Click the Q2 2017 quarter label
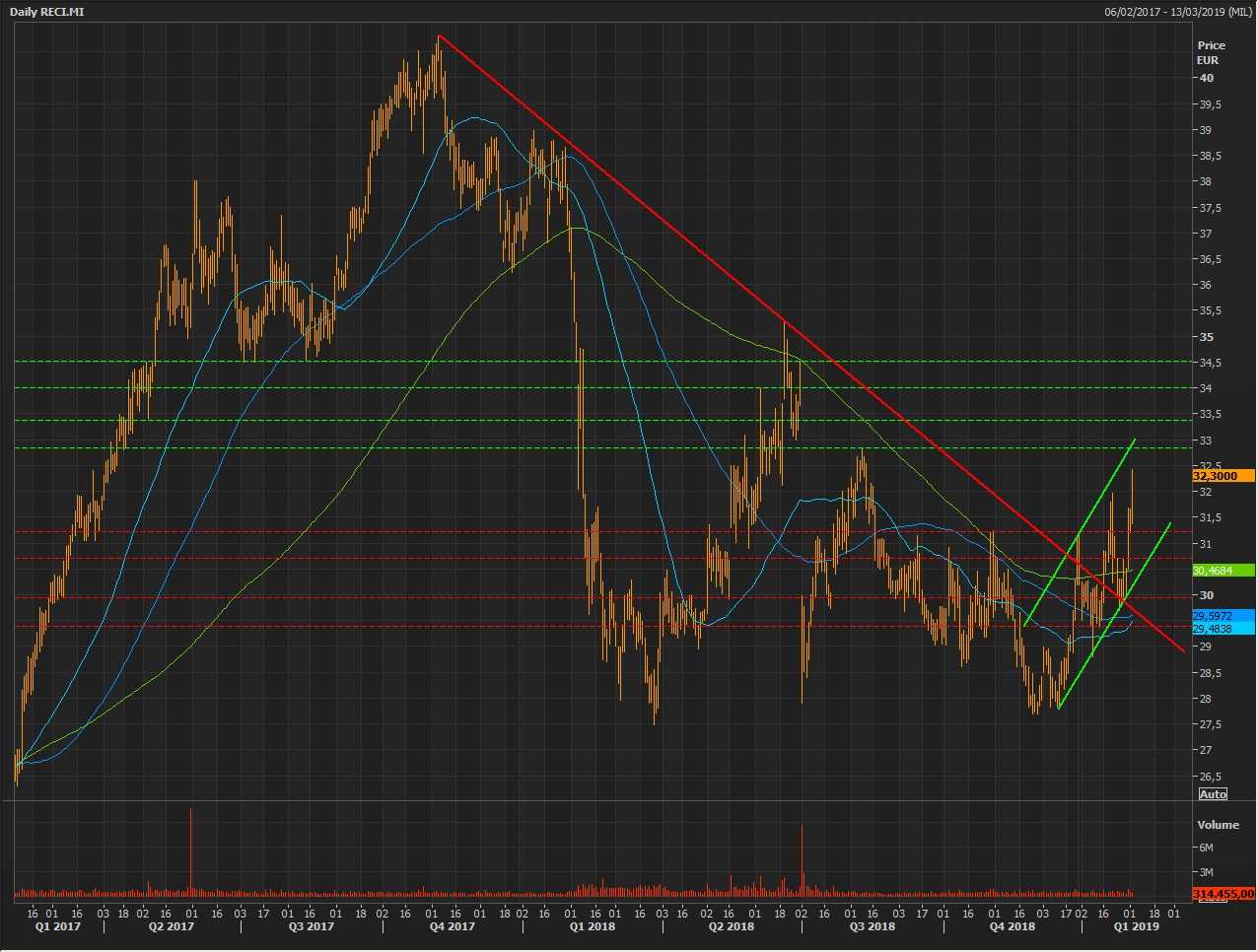The height and width of the screenshot is (952, 1258). (x=172, y=926)
